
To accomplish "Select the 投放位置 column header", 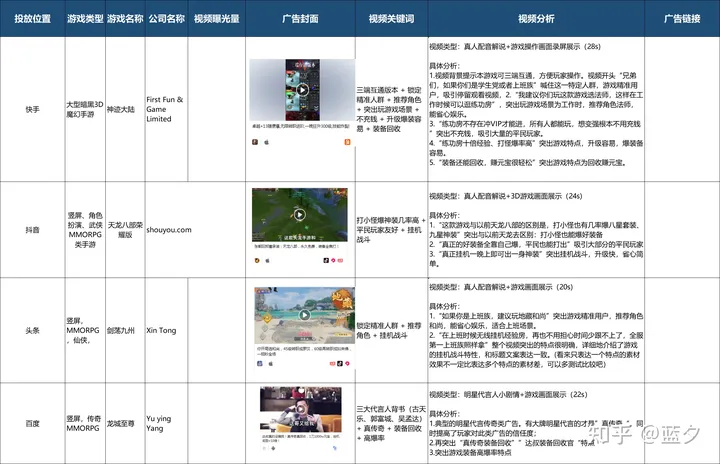I will [32, 18].
